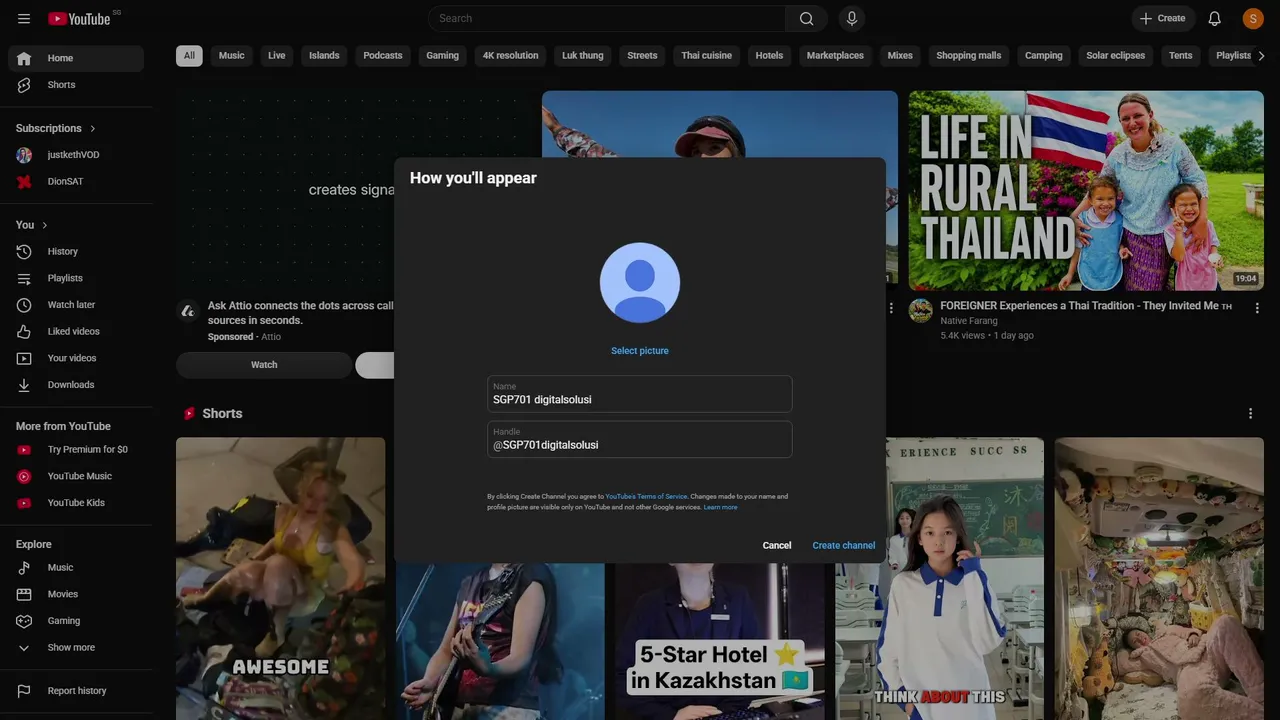Open Playlists in the sidebar
Viewport: 1280px width, 720px height.
(x=76, y=278)
